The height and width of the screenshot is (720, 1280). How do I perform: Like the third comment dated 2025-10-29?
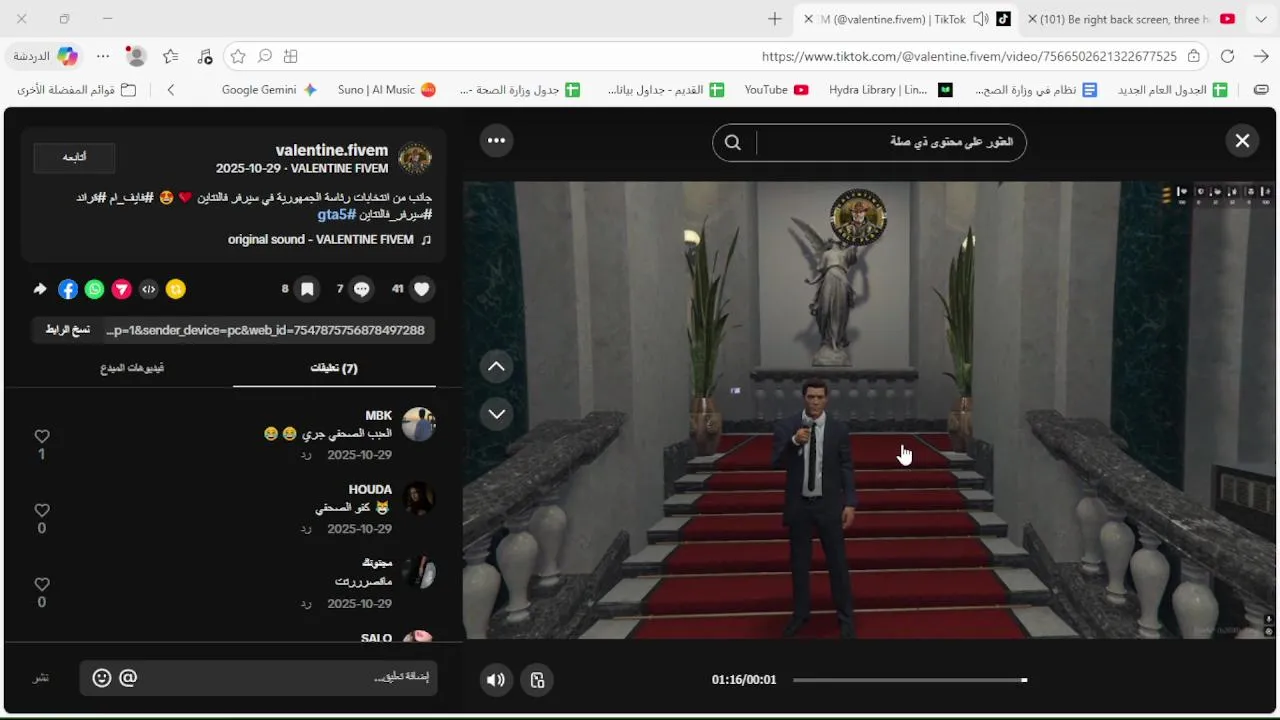pyautogui.click(x=42, y=585)
